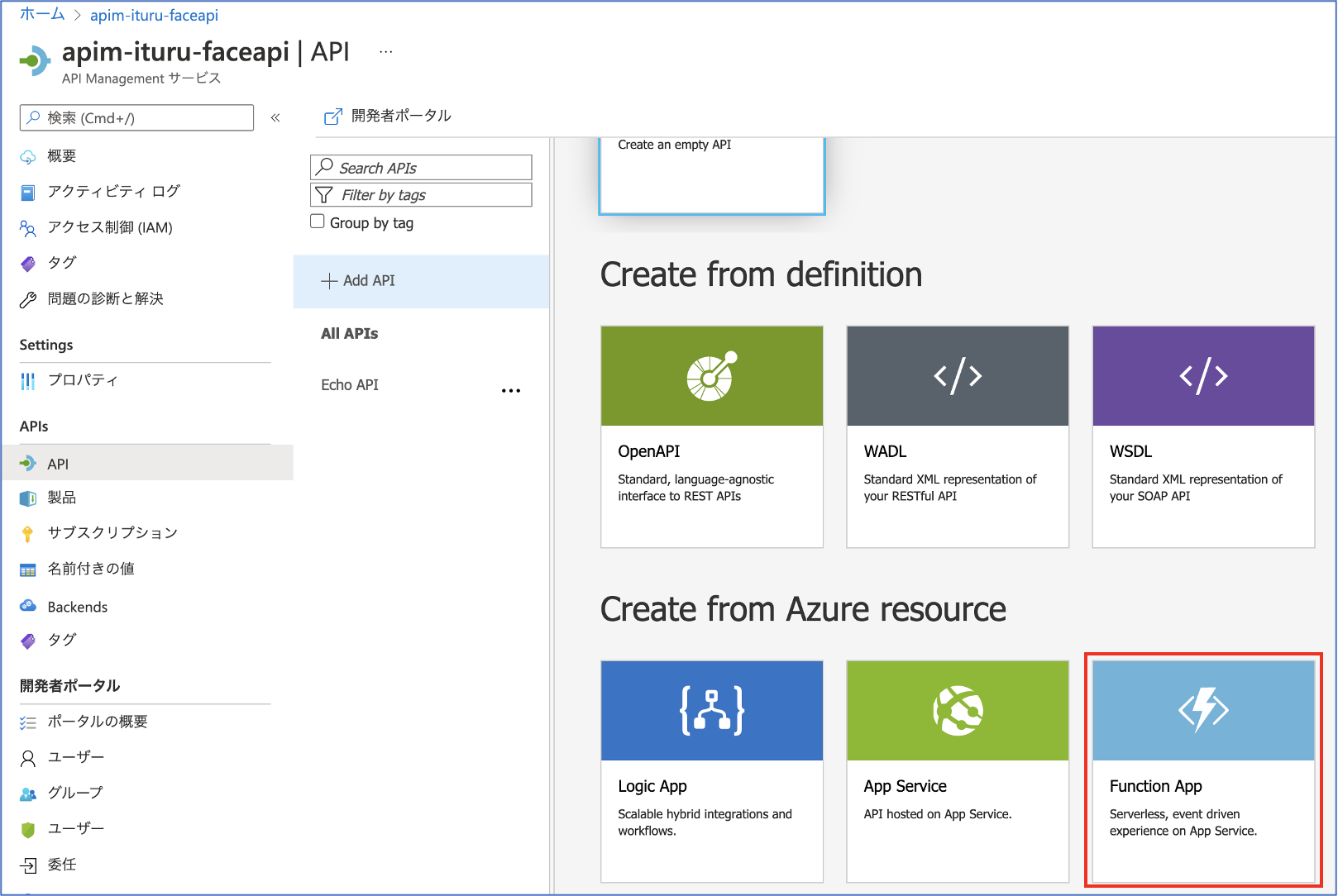Open the ellipsis menu beside the page title
This screenshot has width=1338, height=896.
[x=386, y=51]
